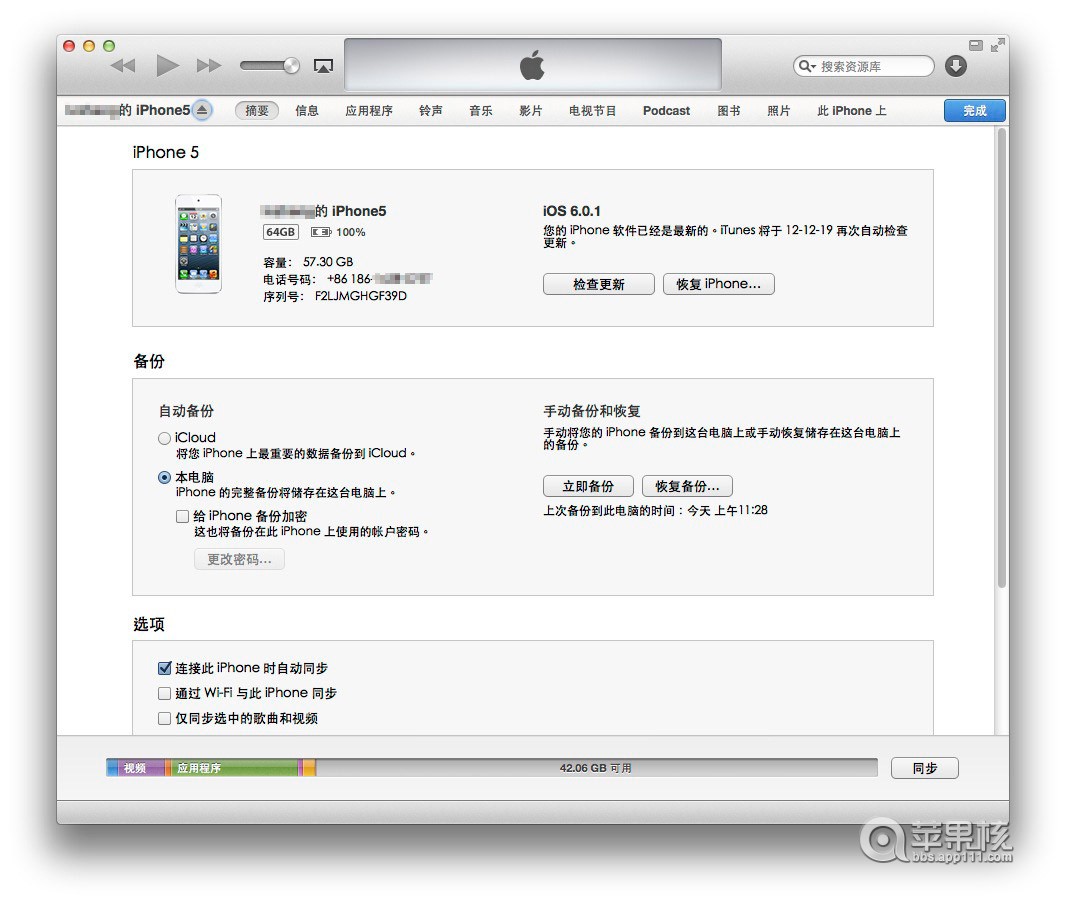Enable the 给 iPhone 备份加密 checkbox
This screenshot has height=903, width=1066.
[181, 516]
